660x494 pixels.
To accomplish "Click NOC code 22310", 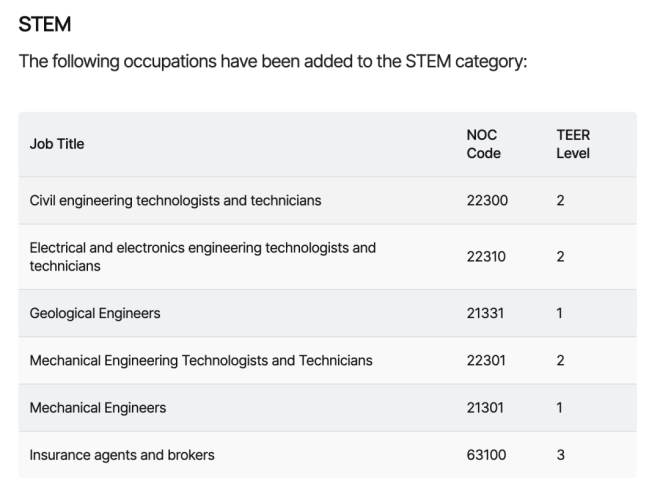I will coord(486,257).
